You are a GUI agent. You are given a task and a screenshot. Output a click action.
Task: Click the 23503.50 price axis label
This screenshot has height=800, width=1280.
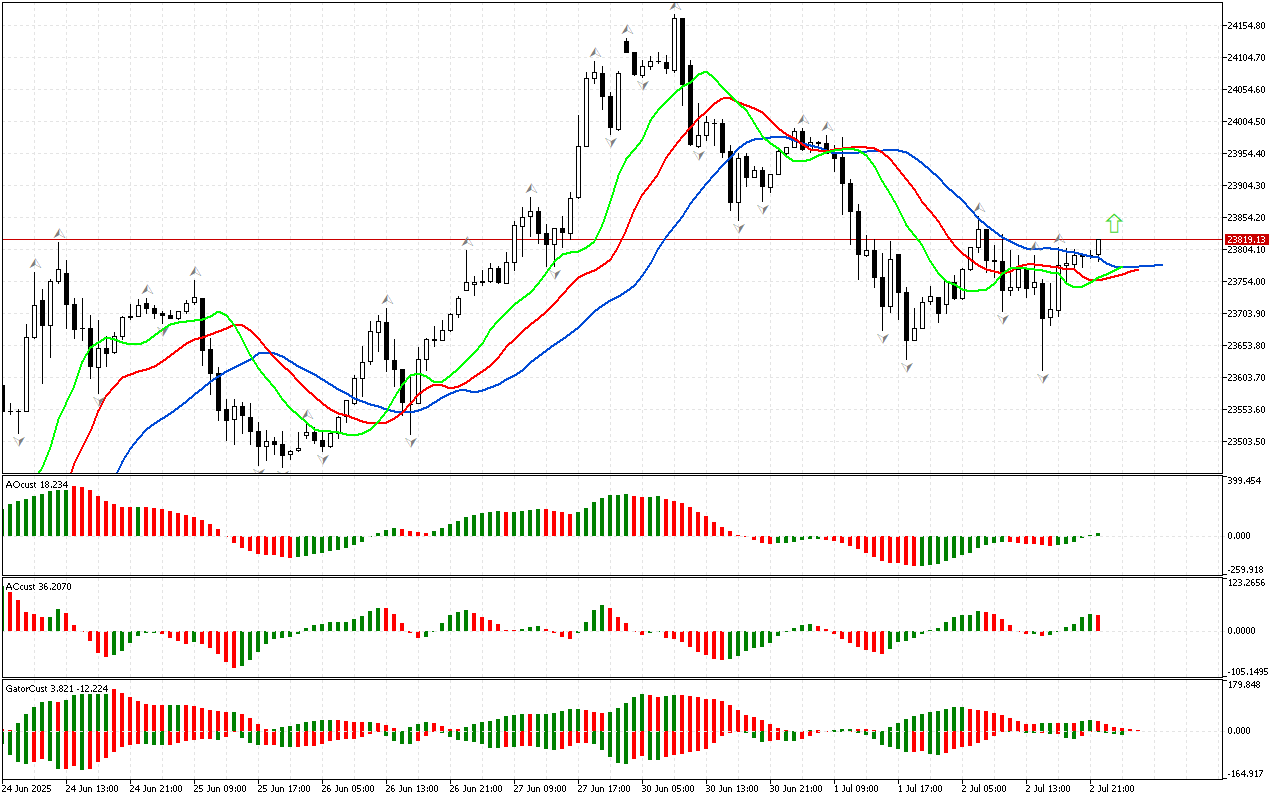[1246, 442]
